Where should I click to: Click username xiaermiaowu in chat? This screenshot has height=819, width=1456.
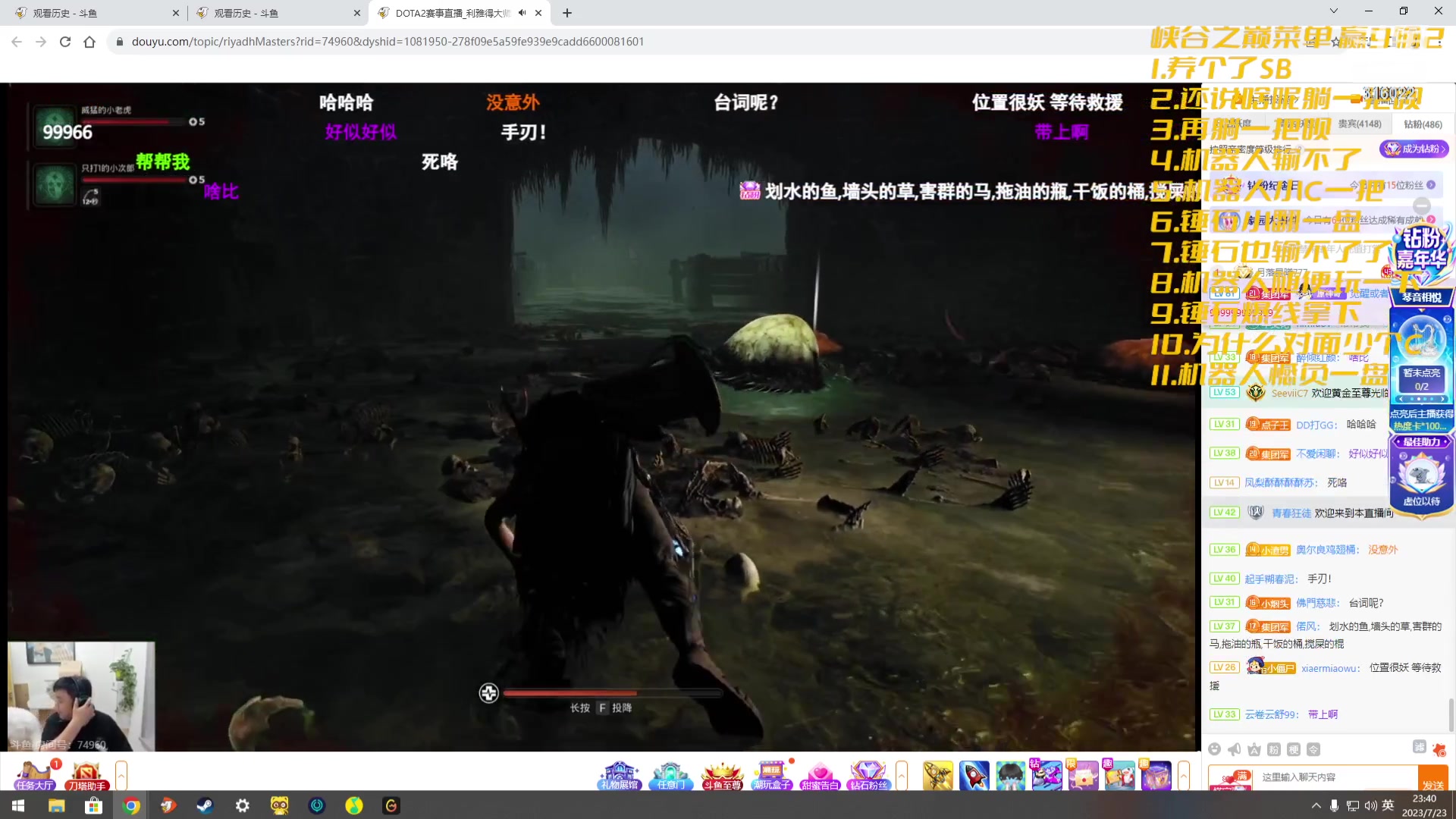pyautogui.click(x=1331, y=668)
